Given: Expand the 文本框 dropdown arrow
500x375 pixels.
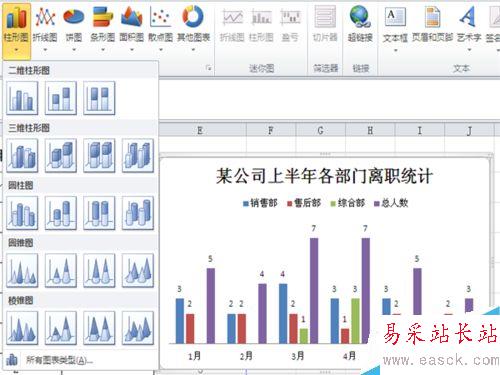Looking at the screenshot, I should (x=396, y=50).
